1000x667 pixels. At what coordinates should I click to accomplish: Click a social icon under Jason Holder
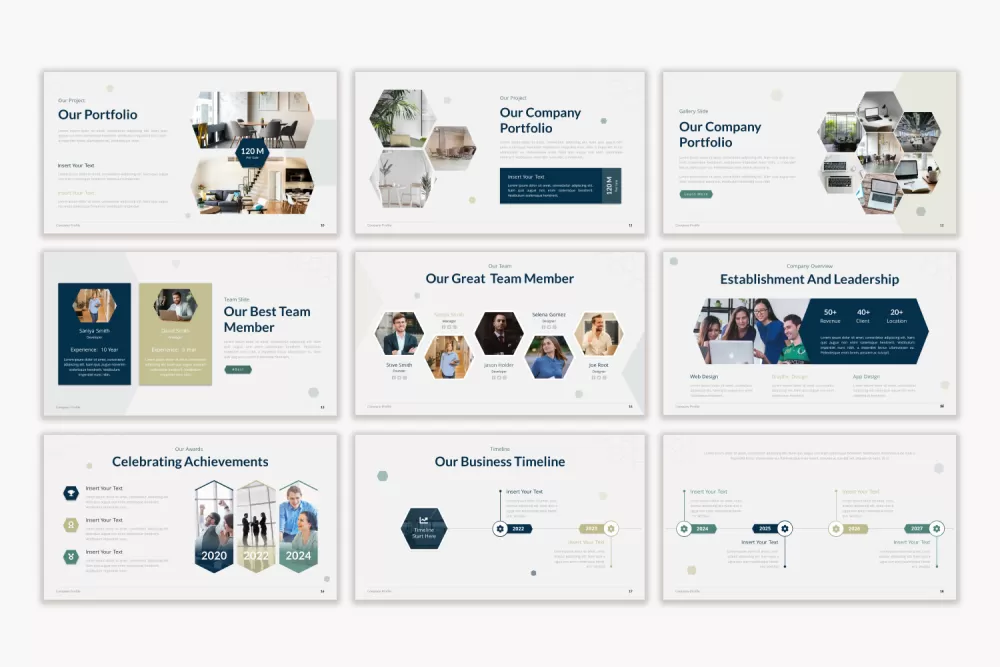click(x=499, y=379)
